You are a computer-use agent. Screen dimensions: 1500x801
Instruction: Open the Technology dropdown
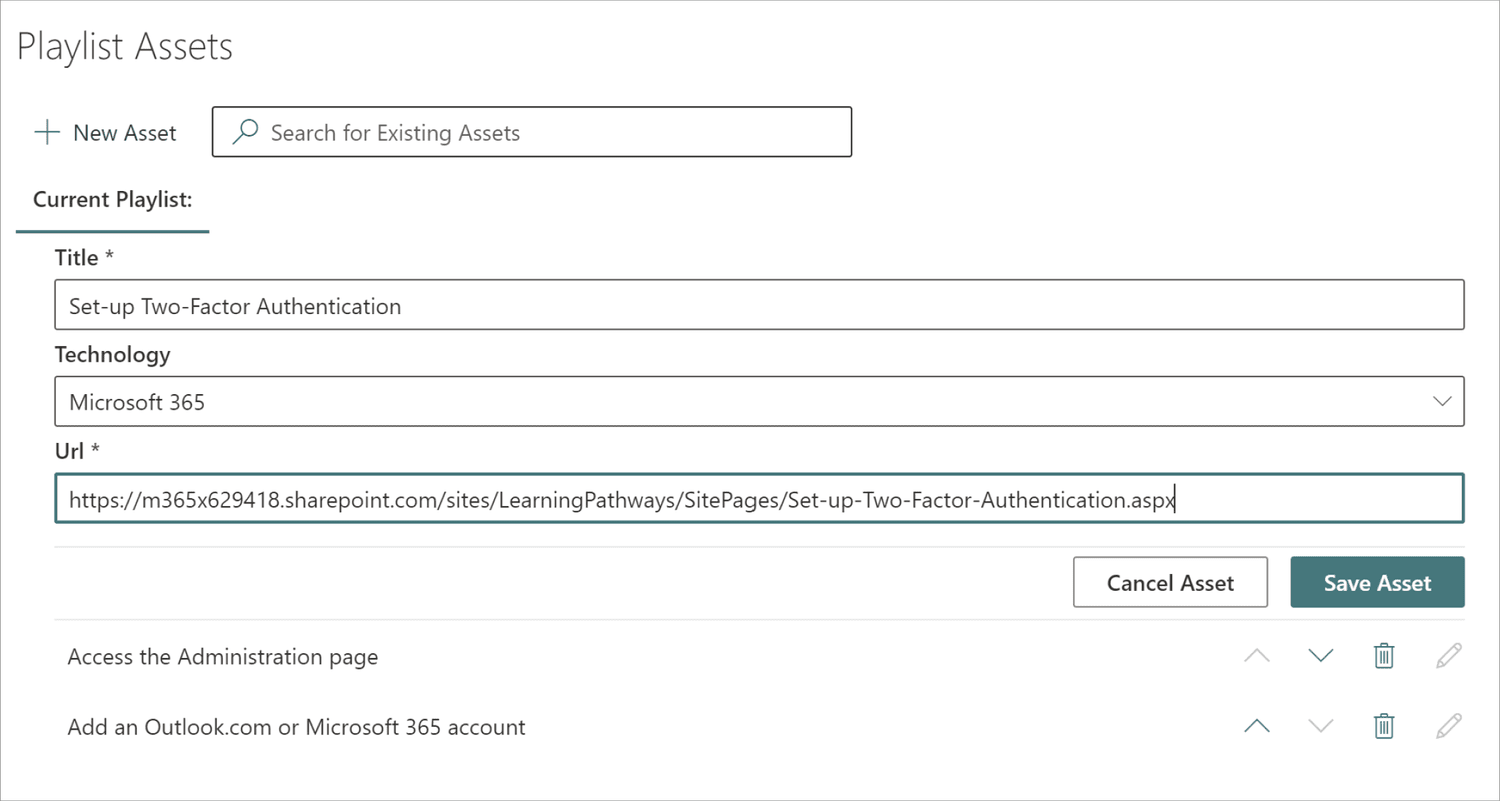click(1441, 400)
